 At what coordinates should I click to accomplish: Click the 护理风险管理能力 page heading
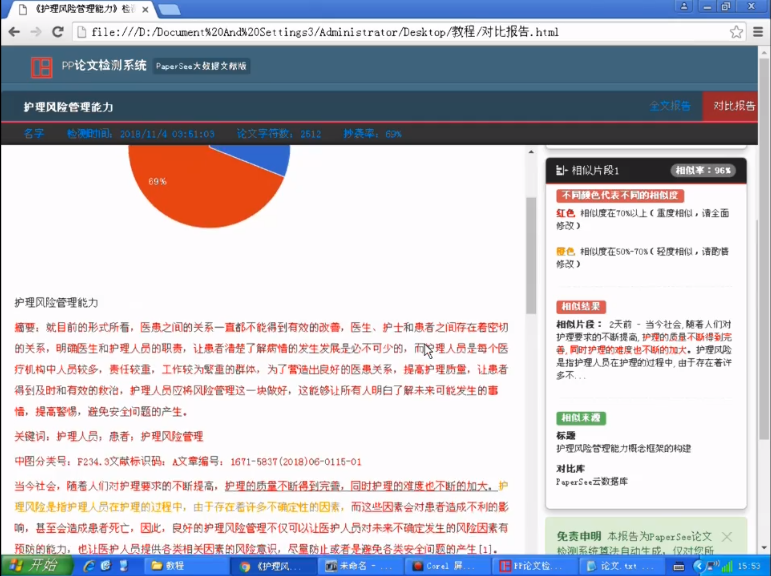point(68,107)
